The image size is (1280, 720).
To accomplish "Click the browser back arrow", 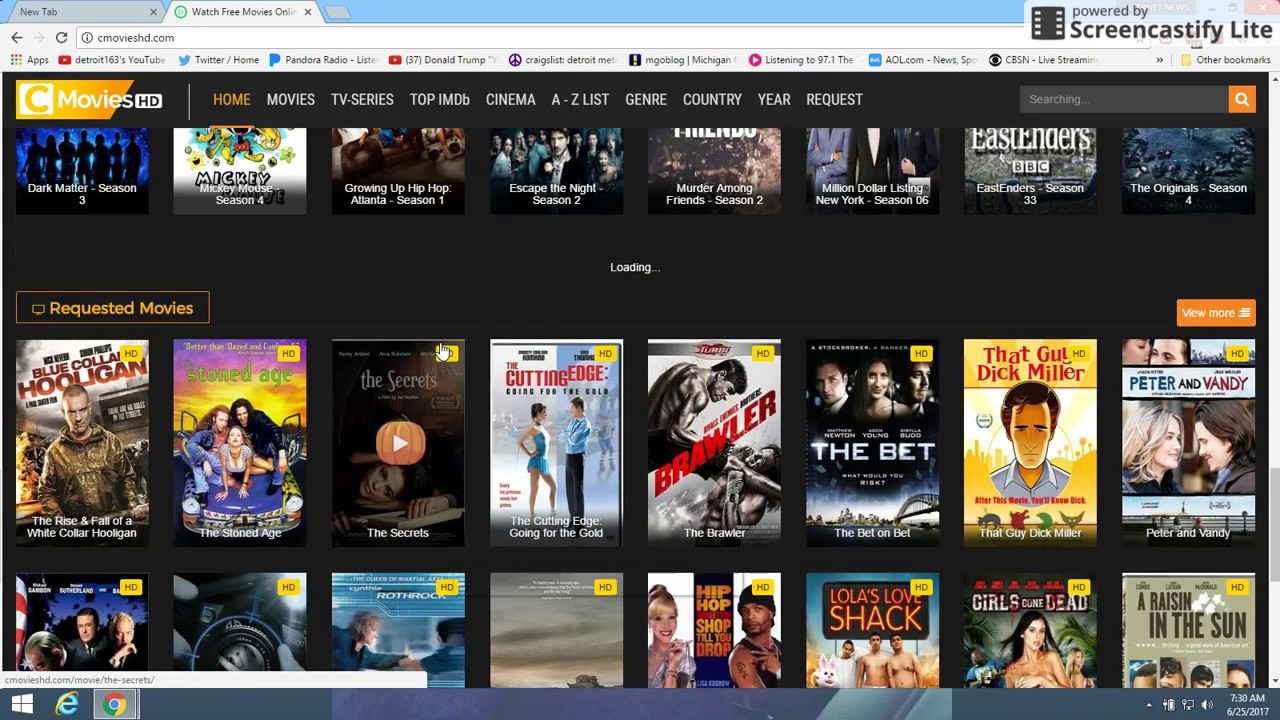I will (x=17, y=37).
